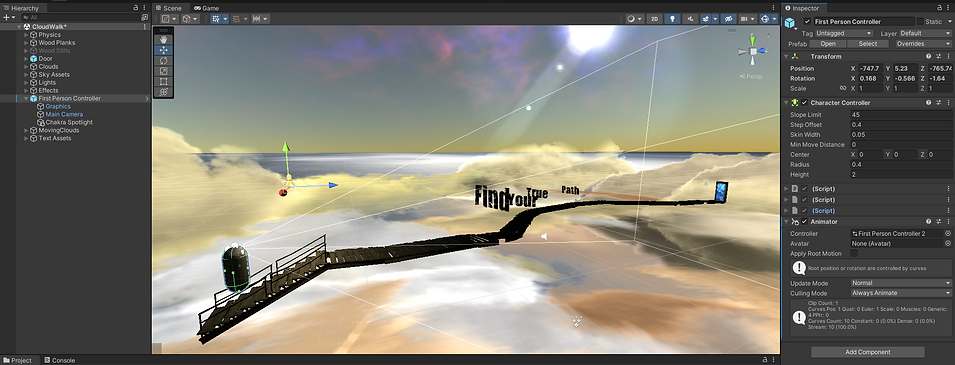Open the Tag Untagged dropdown

[x=844, y=33]
